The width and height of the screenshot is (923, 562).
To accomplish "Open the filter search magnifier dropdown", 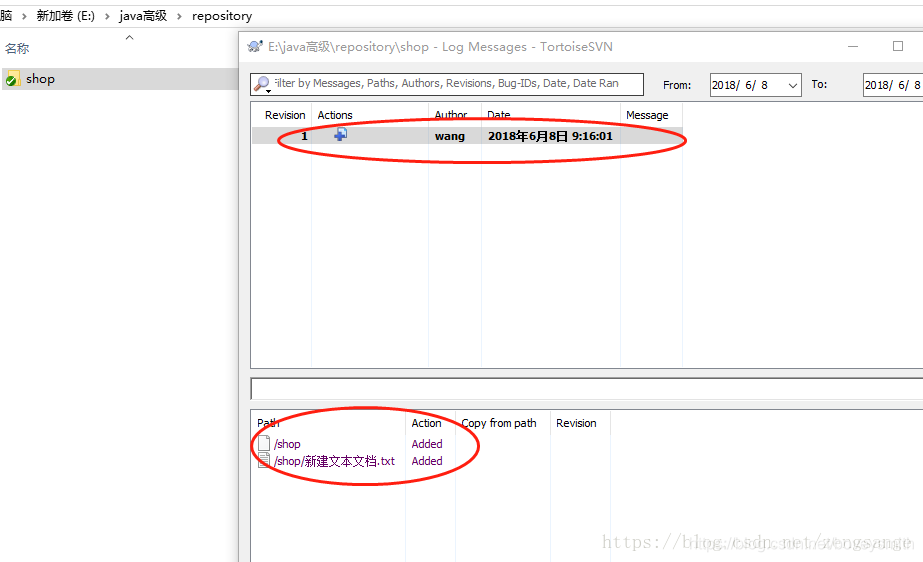I will (262, 85).
